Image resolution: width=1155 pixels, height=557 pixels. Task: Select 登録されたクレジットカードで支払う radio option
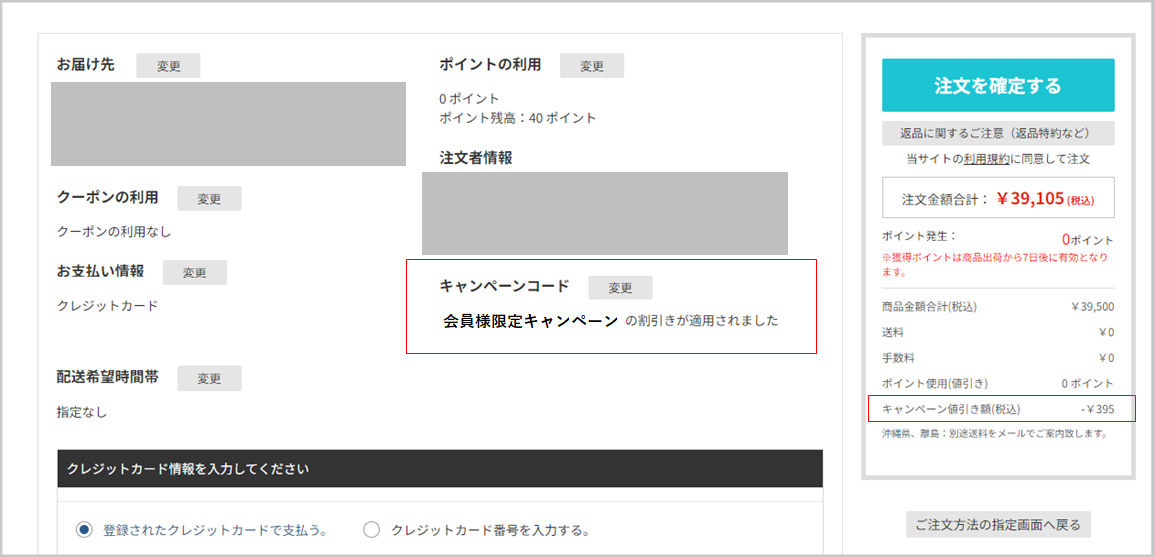85,530
